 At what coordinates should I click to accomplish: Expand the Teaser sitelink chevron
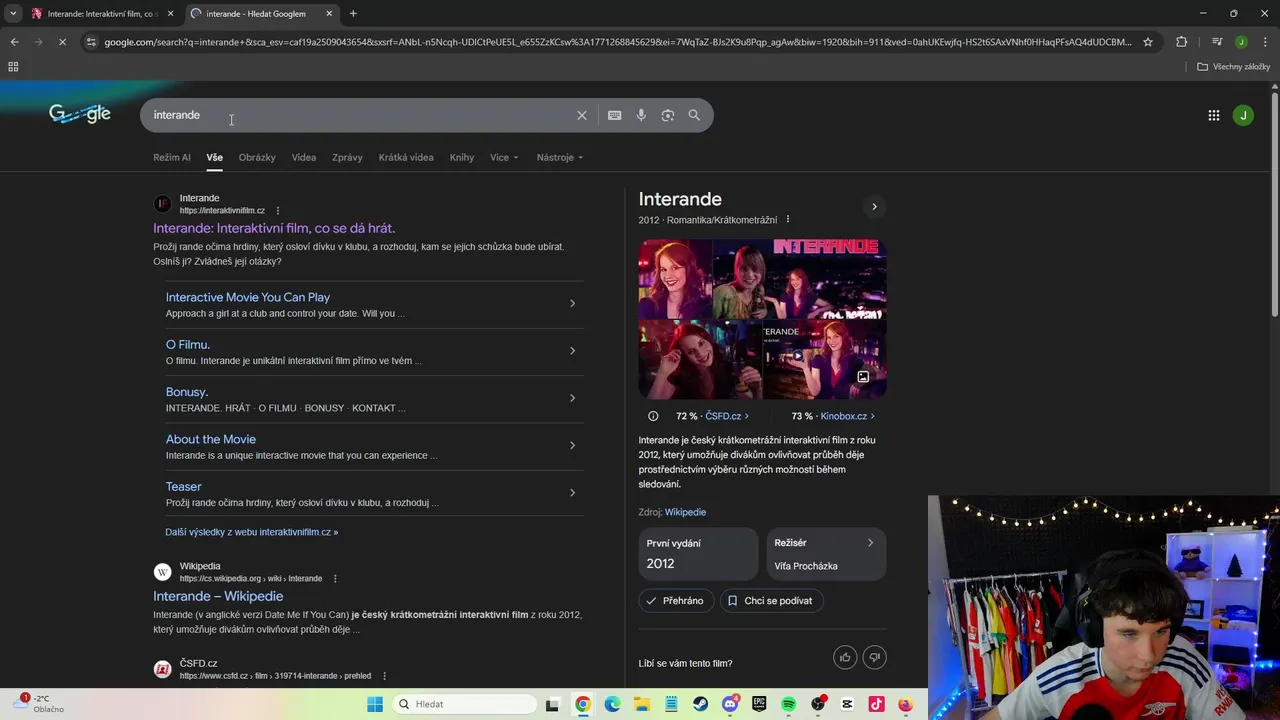pyautogui.click(x=572, y=492)
